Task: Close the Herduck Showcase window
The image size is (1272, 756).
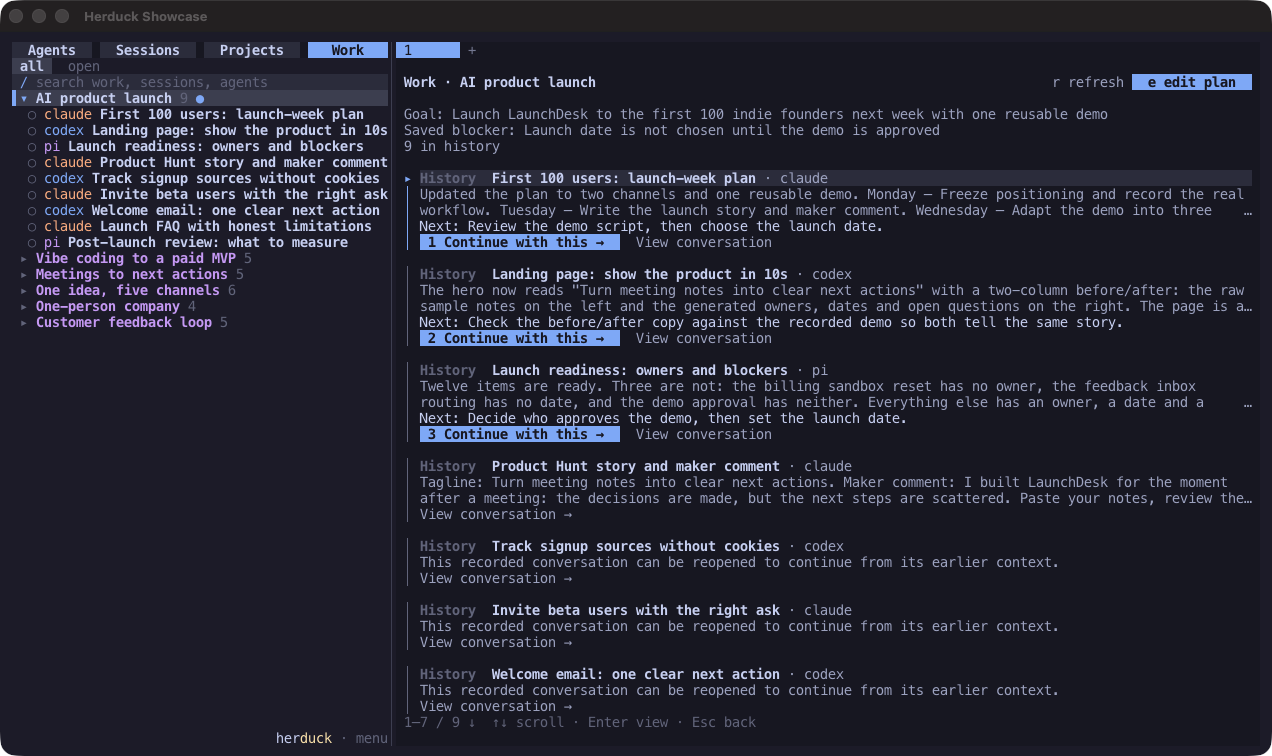Action: pyautogui.click(x=16, y=16)
